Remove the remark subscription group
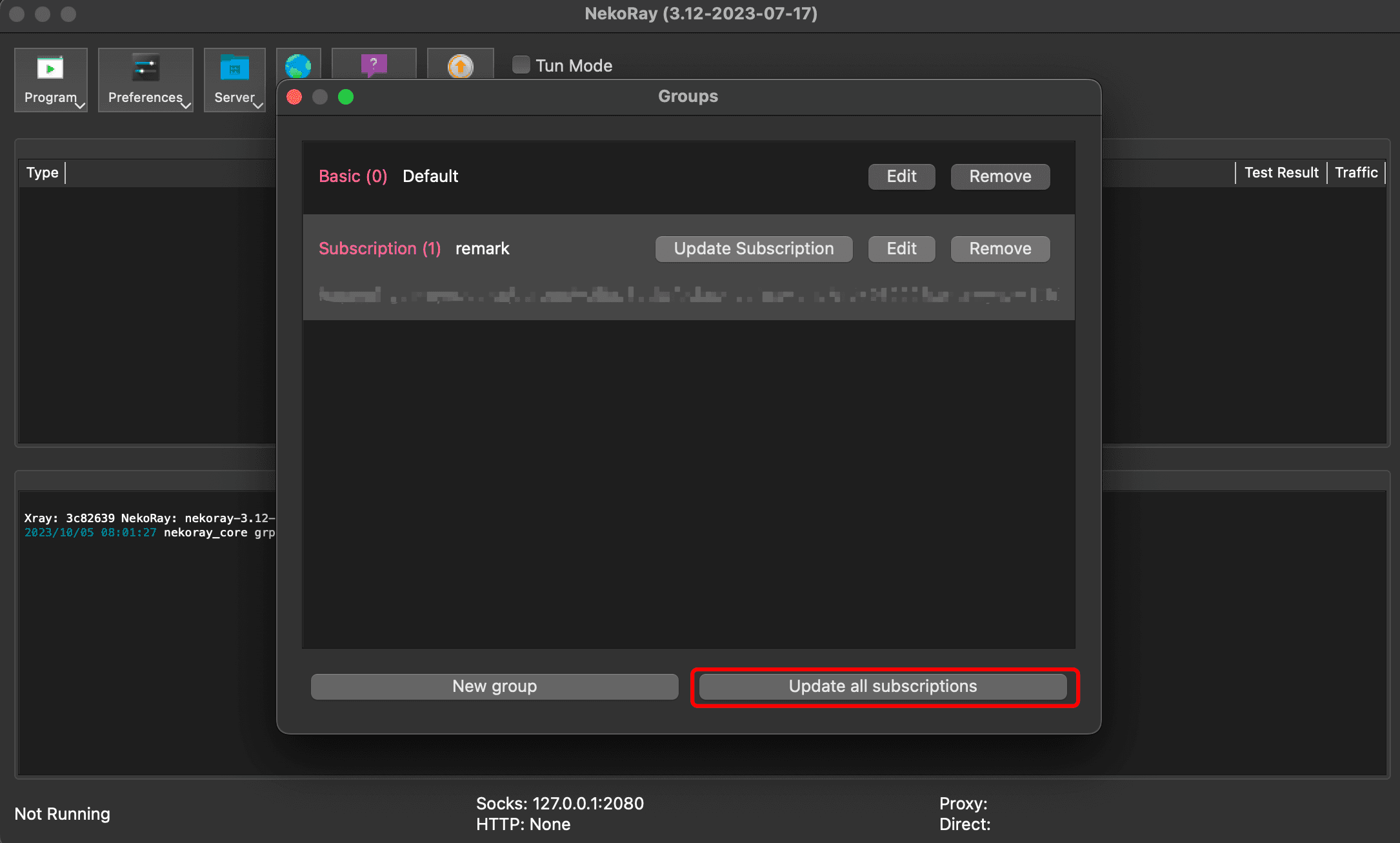1400x843 pixels. [x=1000, y=249]
